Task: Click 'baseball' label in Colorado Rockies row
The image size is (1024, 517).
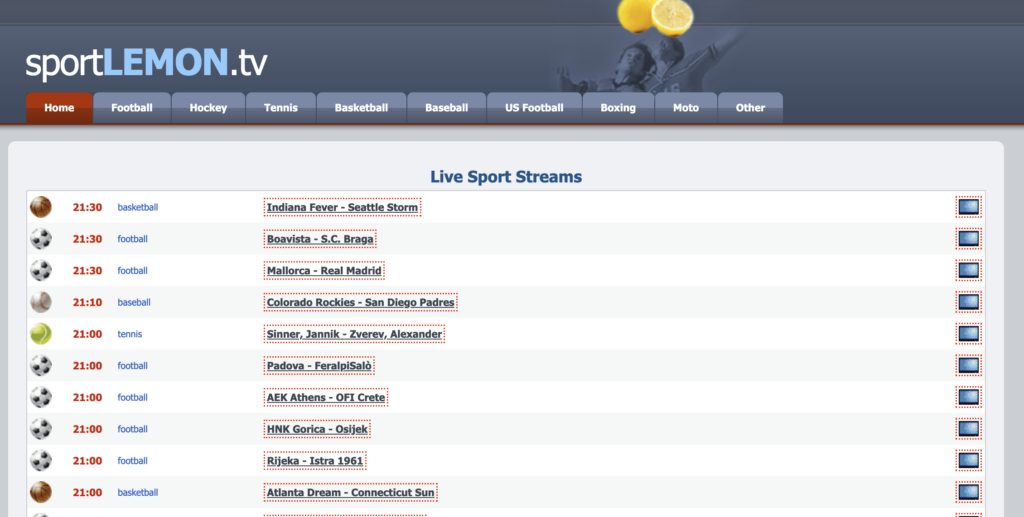Action: click(x=134, y=302)
